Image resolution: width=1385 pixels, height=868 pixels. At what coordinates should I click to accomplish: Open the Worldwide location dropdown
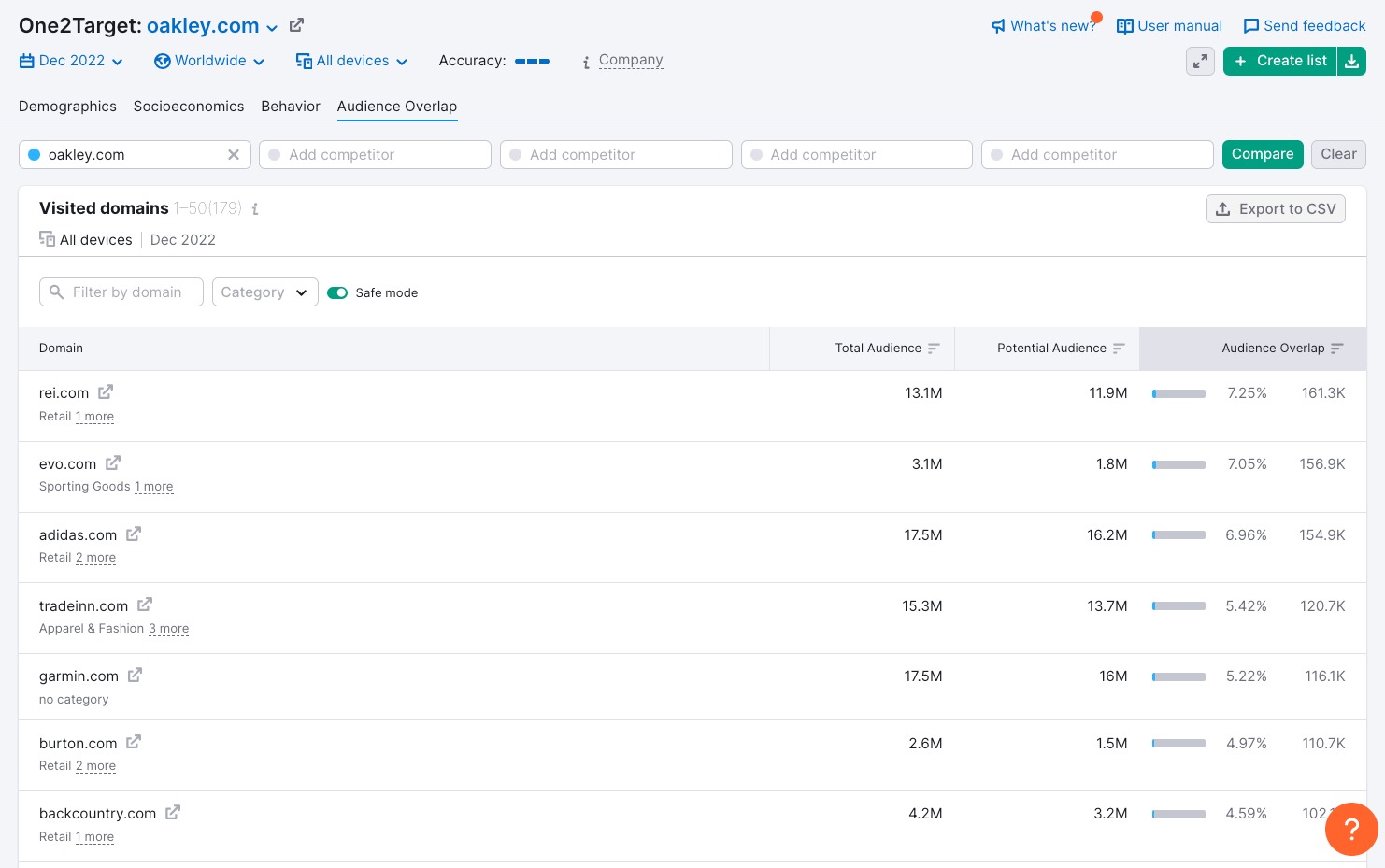209,61
